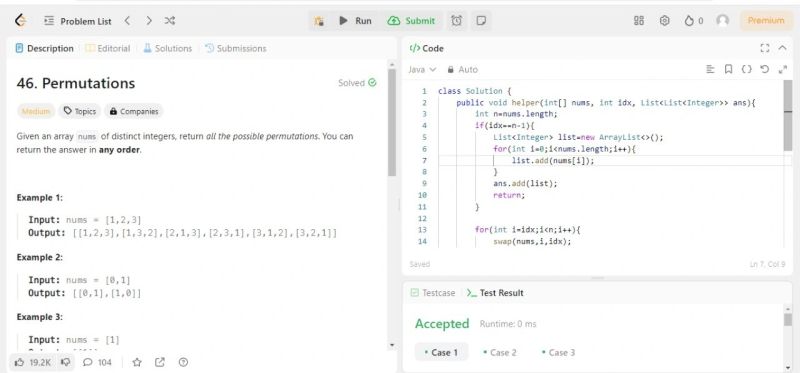Click the bookmark icon in code toolbar
This screenshot has width=800, height=373.
(x=729, y=69)
